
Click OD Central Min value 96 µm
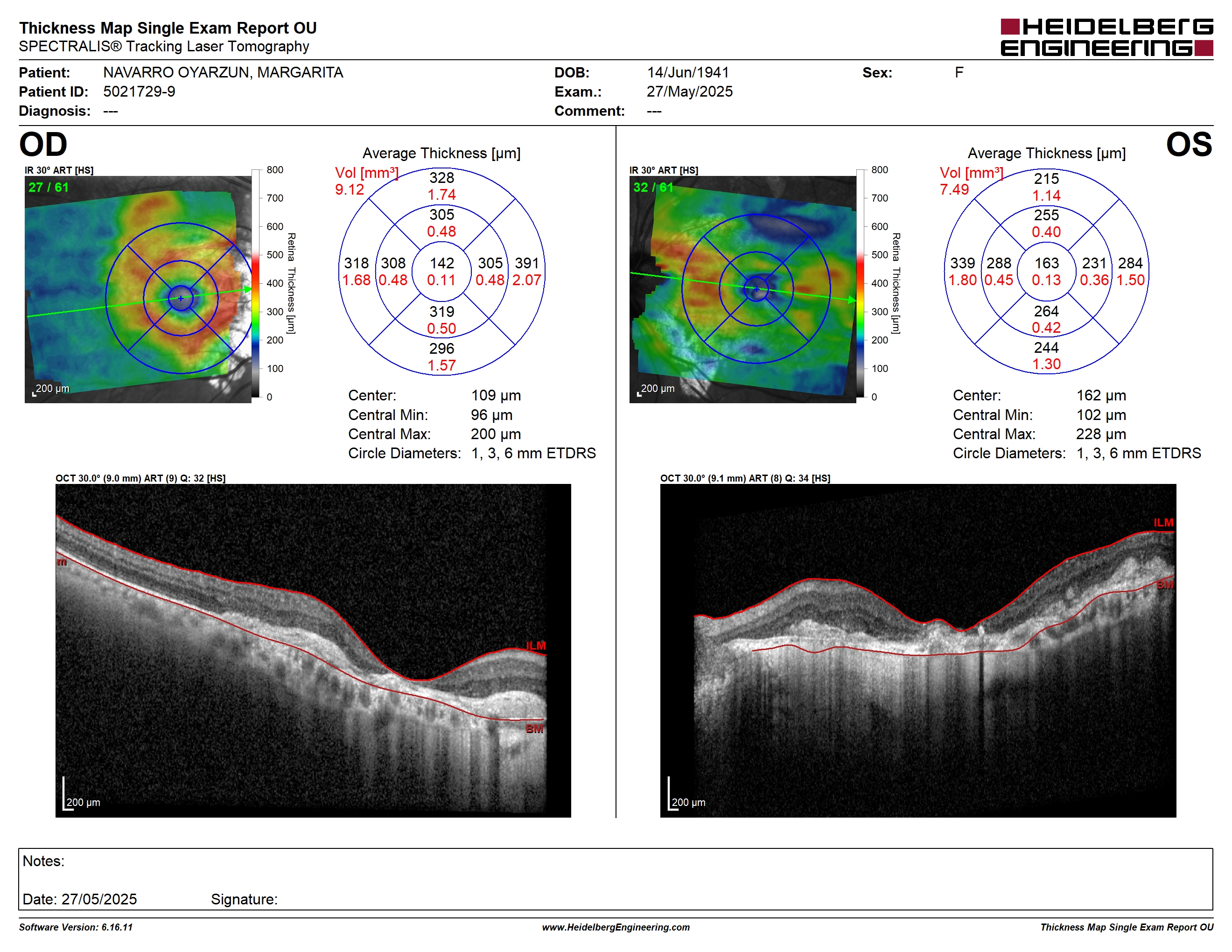[492, 415]
